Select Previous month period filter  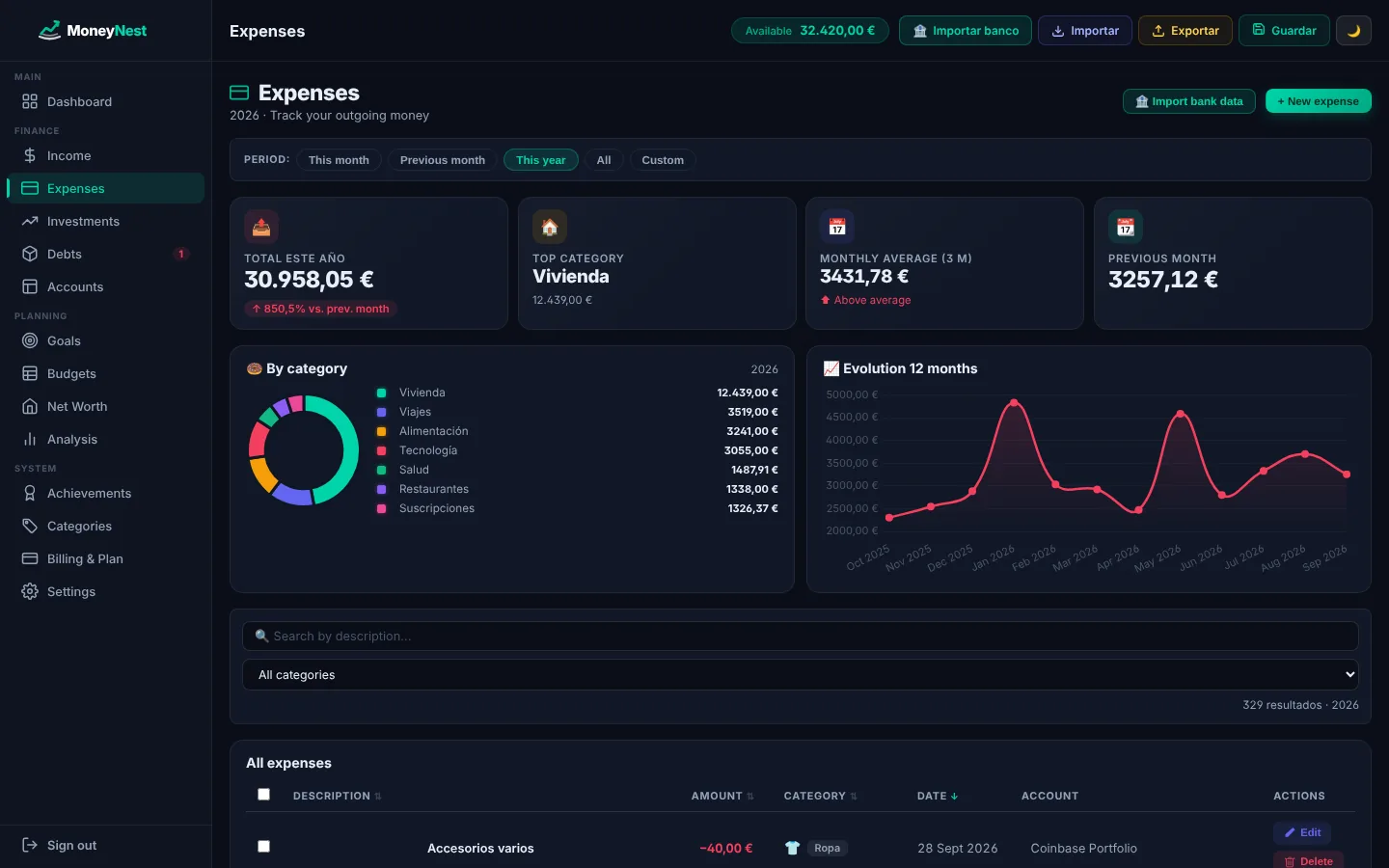(443, 160)
